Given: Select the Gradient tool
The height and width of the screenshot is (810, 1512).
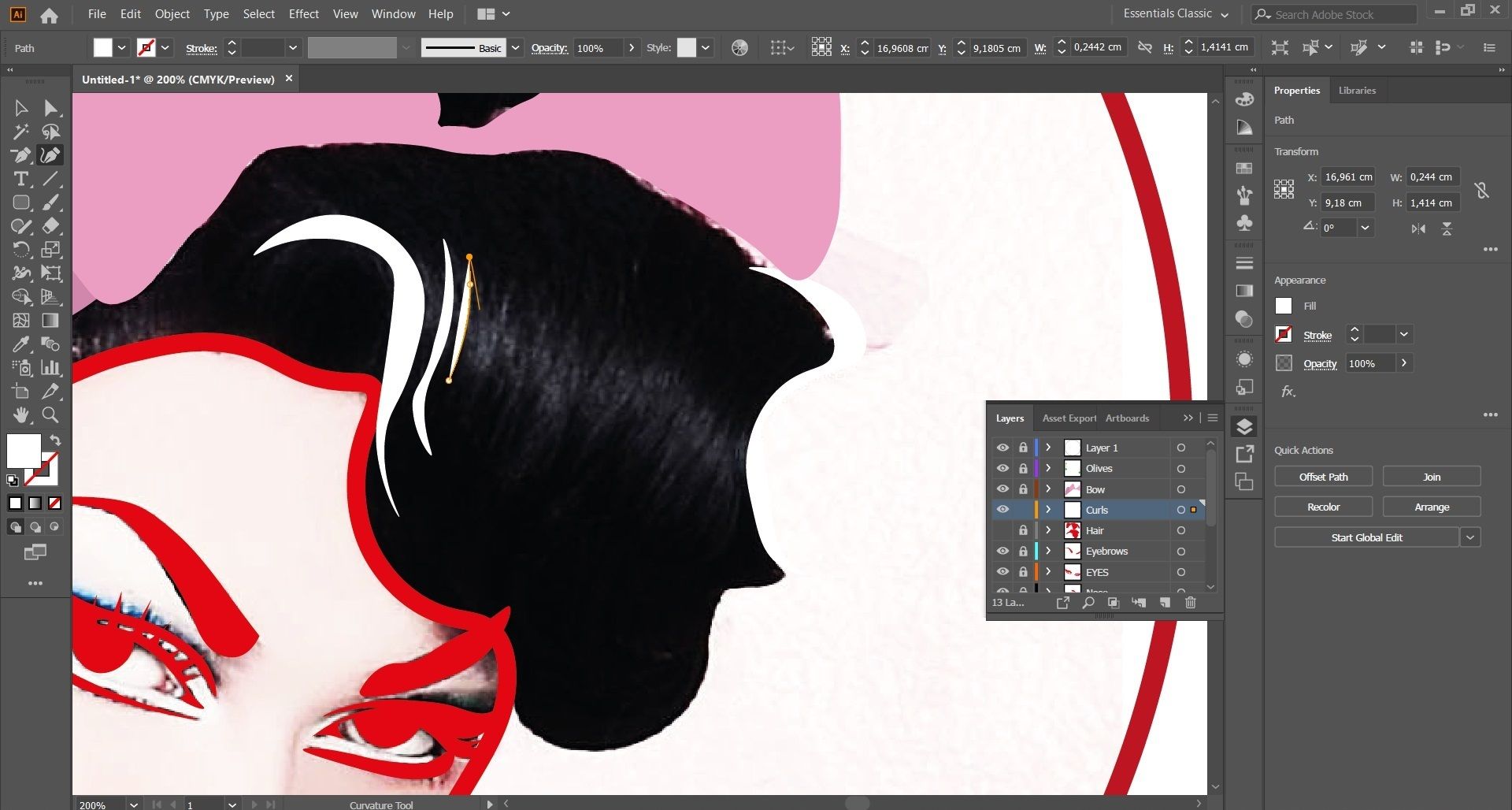Looking at the screenshot, I should pos(50,321).
